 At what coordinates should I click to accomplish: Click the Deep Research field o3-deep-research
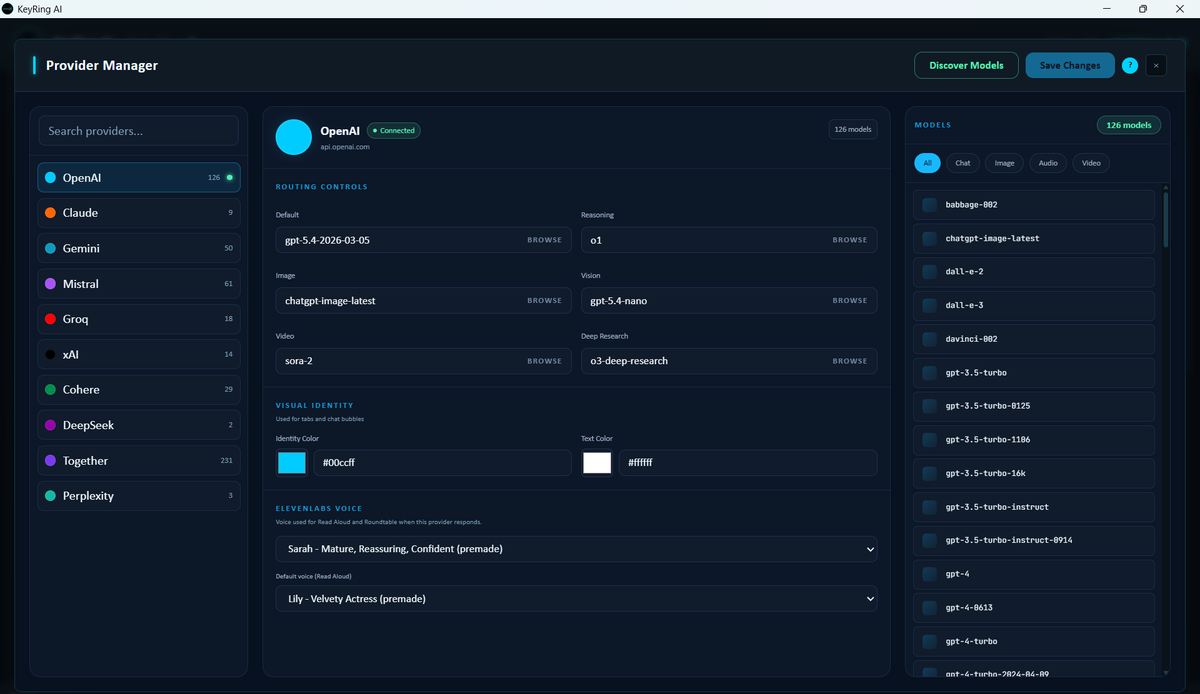[729, 361]
